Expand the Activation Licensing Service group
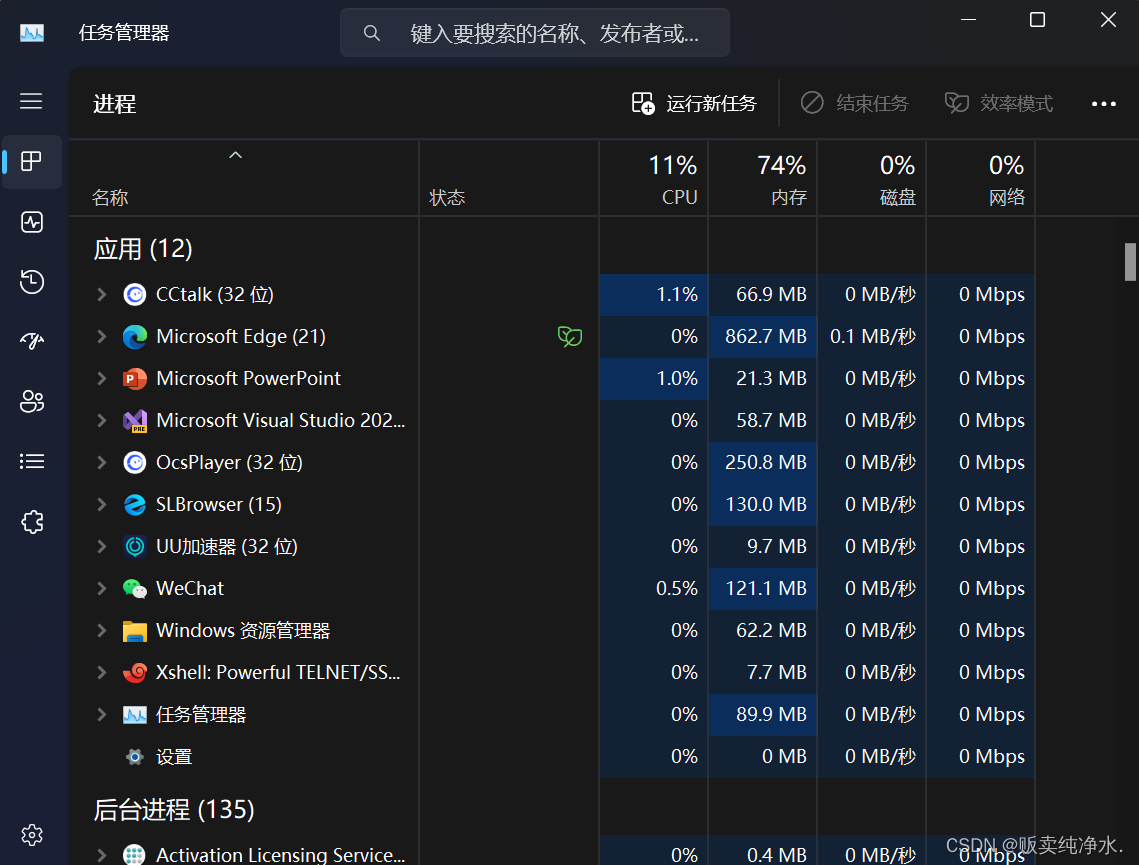 pyautogui.click(x=102, y=855)
